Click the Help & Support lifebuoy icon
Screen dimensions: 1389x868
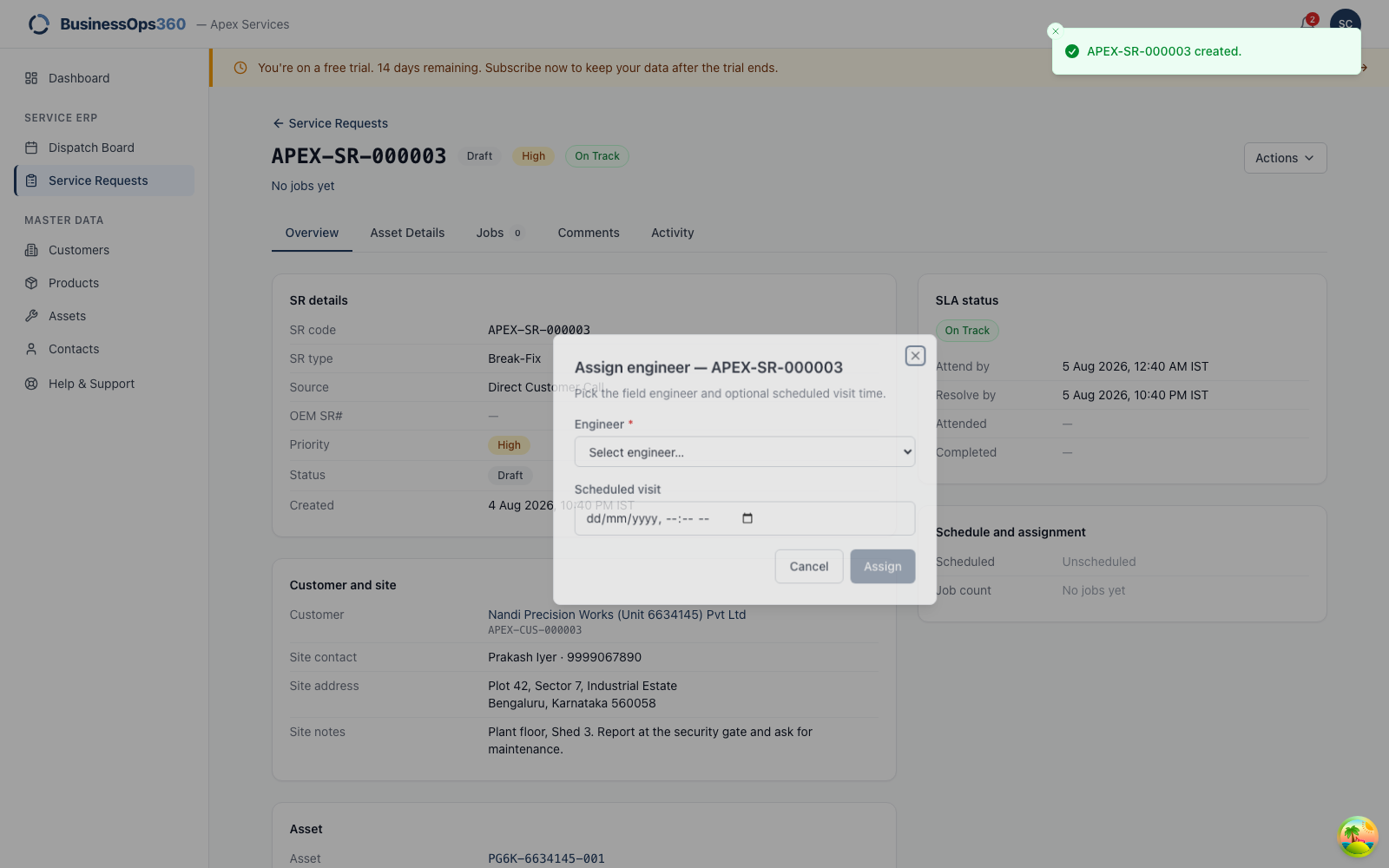[x=31, y=384]
